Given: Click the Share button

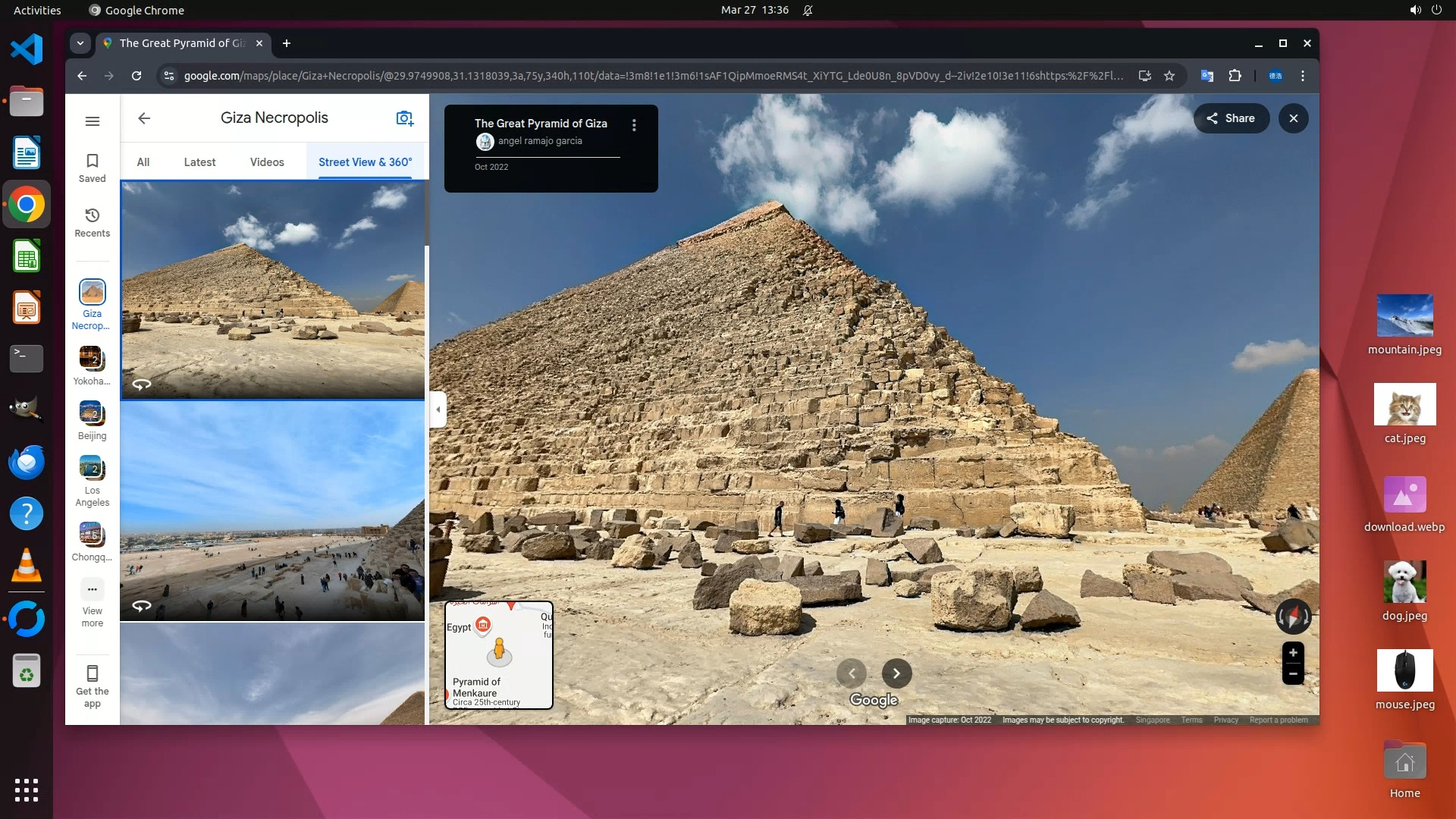Looking at the screenshot, I should click(1231, 118).
